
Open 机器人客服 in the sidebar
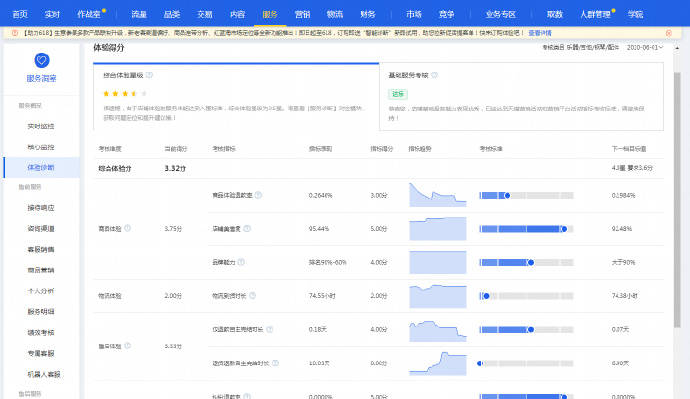[x=44, y=374]
